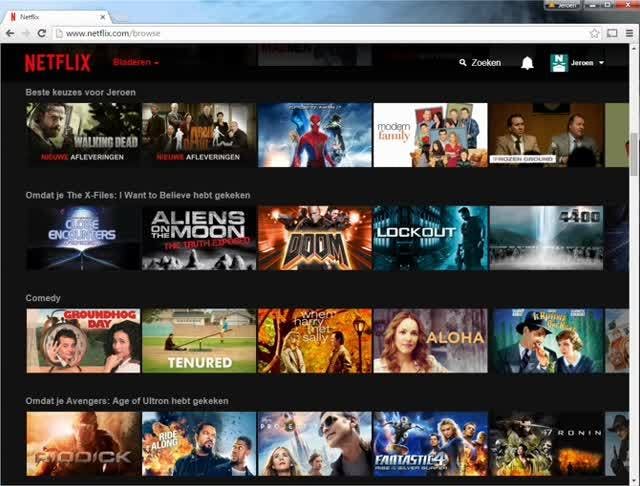This screenshot has height=486, width=640.
Task: Open When Harry Met Sally thumbnail
Action: 315,341
